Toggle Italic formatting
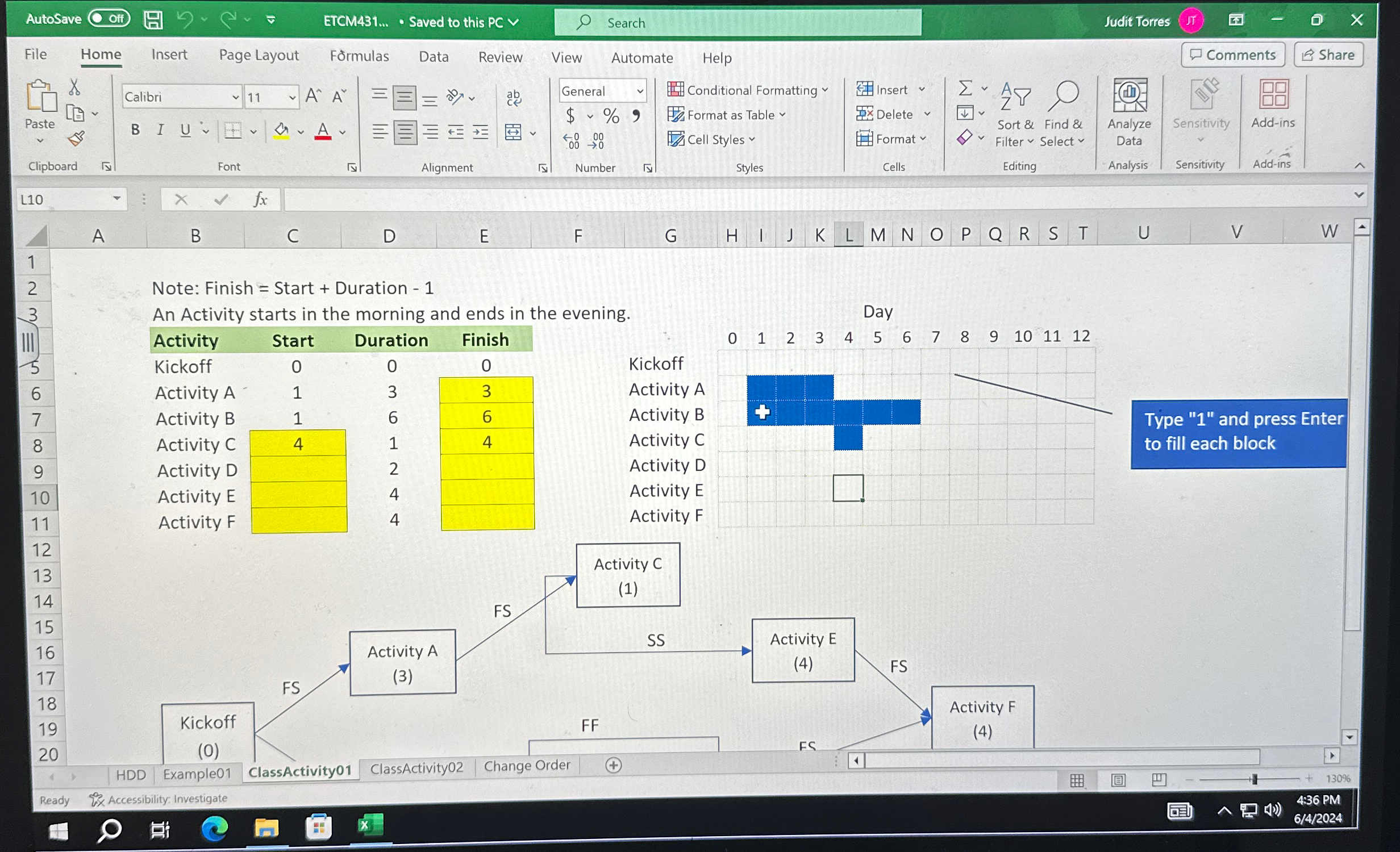This screenshot has height=852, width=1400. pos(160,130)
